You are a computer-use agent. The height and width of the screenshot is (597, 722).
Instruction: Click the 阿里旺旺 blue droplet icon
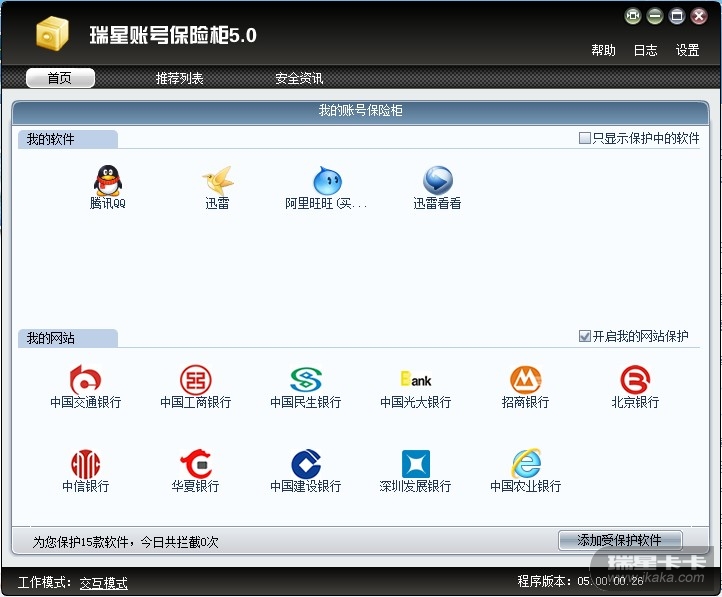pos(327,180)
